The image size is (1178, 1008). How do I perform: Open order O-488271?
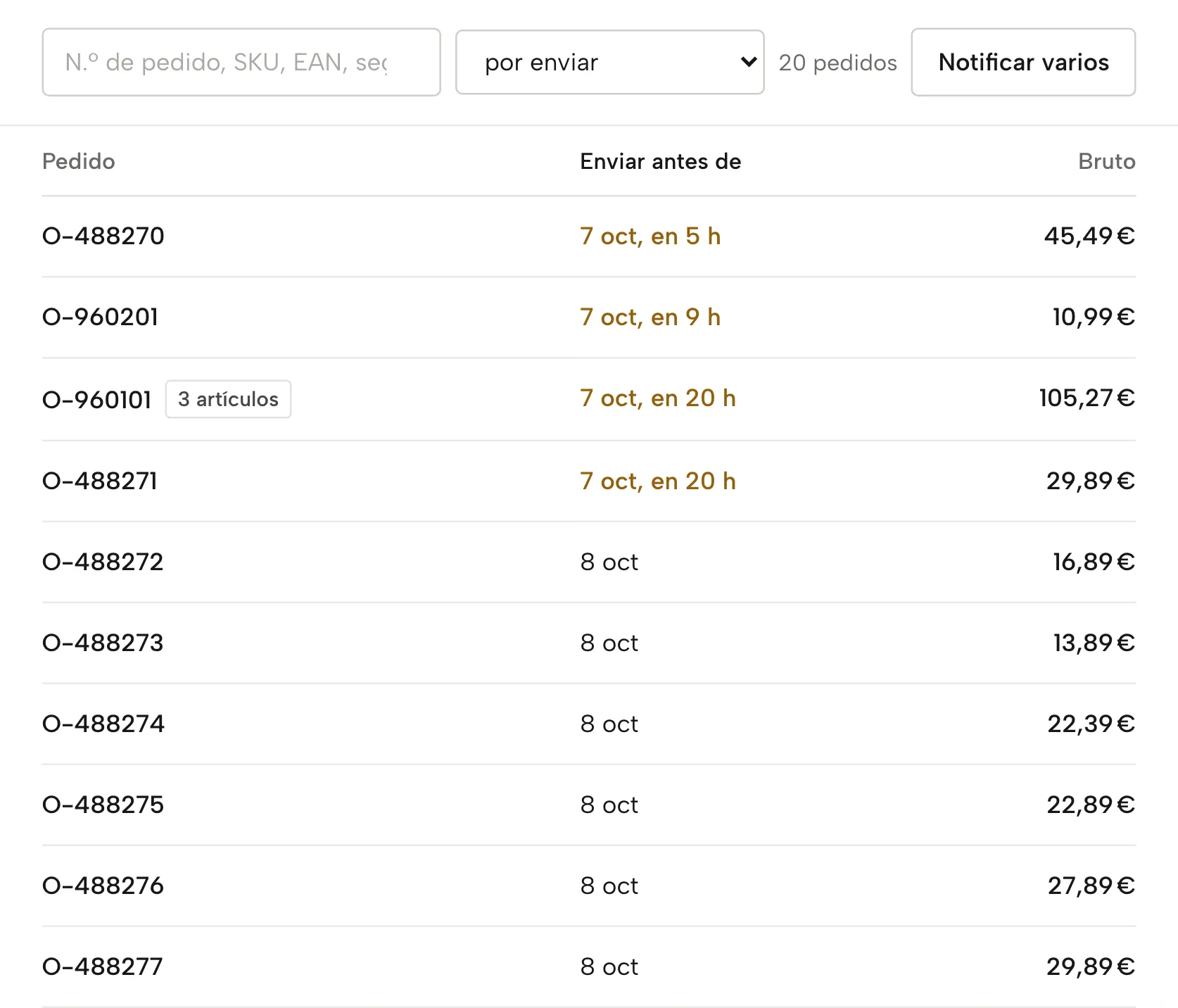coord(100,481)
